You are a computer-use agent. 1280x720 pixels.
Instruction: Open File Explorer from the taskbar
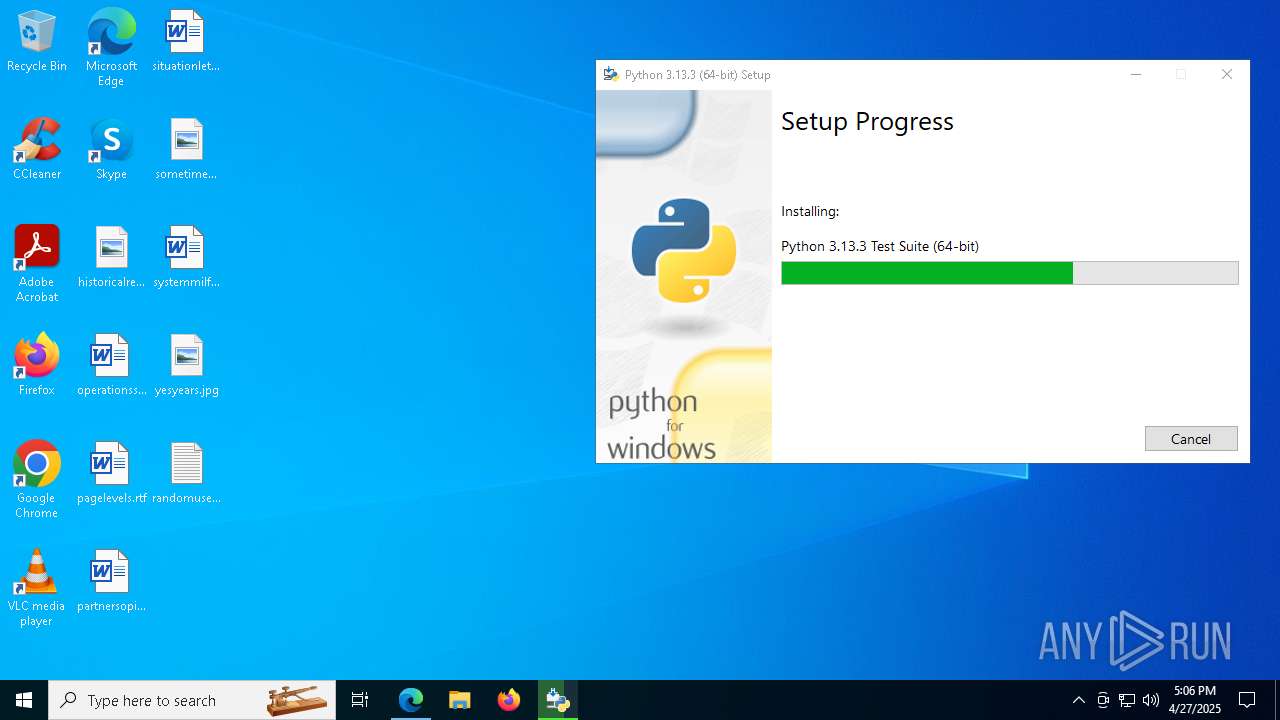pyautogui.click(x=459, y=700)
